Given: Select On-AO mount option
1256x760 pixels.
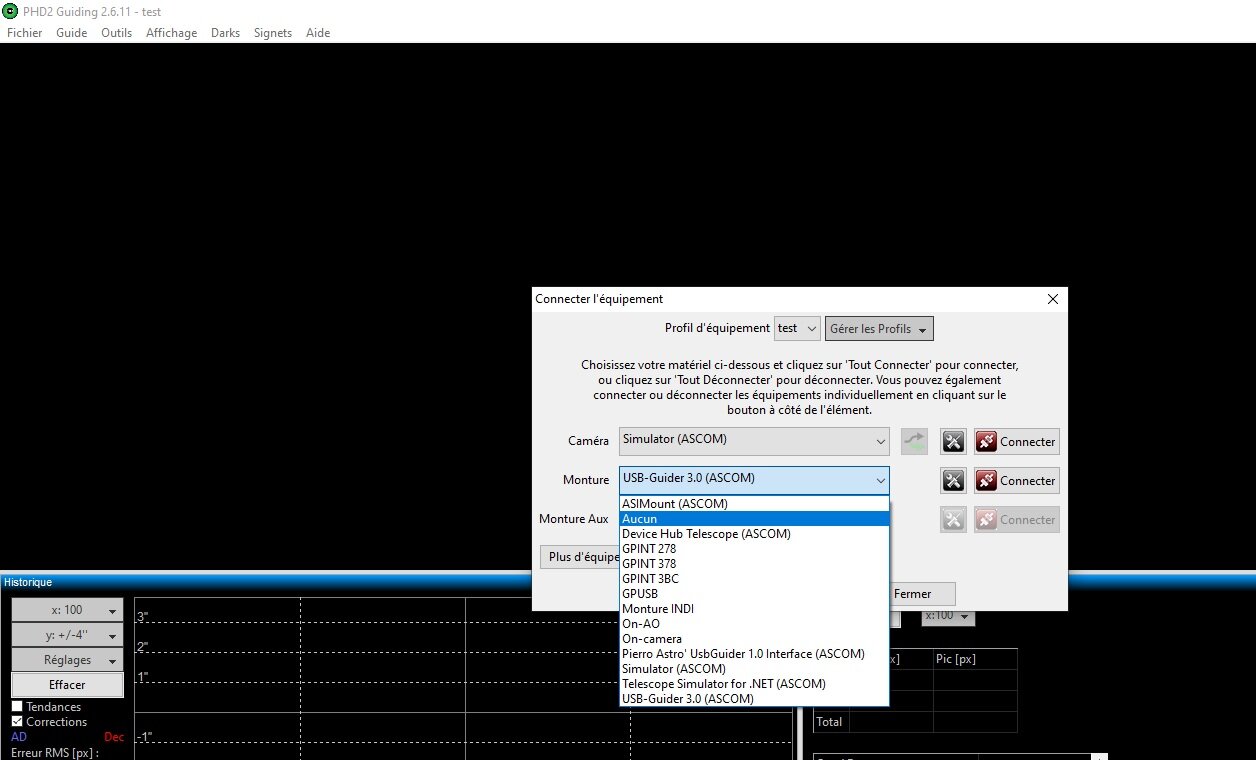Looking at the screenshot, I should [754, 624].
